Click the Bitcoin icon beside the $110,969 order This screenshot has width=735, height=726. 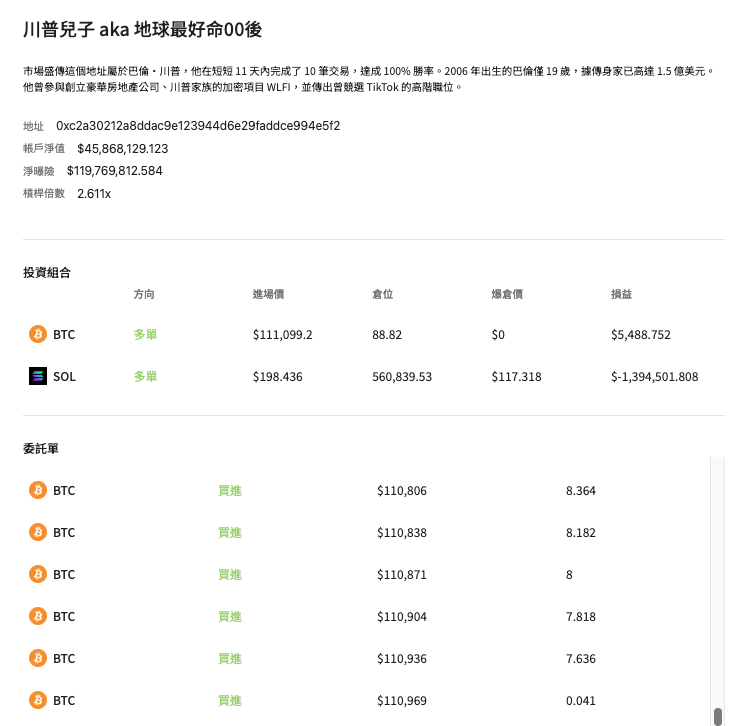click(38, 700)
